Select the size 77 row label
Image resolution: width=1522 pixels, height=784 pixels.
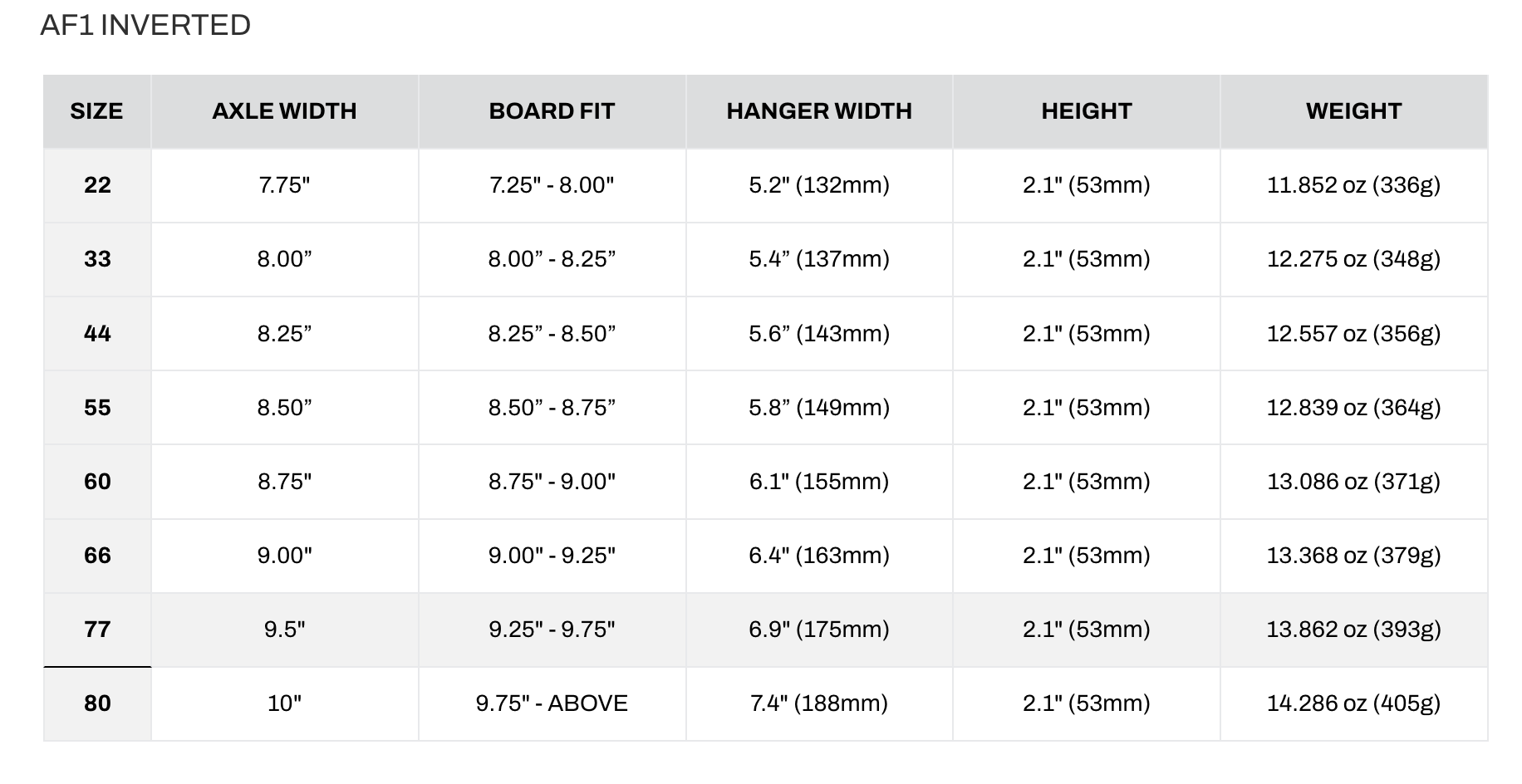(x=97, y=630)
